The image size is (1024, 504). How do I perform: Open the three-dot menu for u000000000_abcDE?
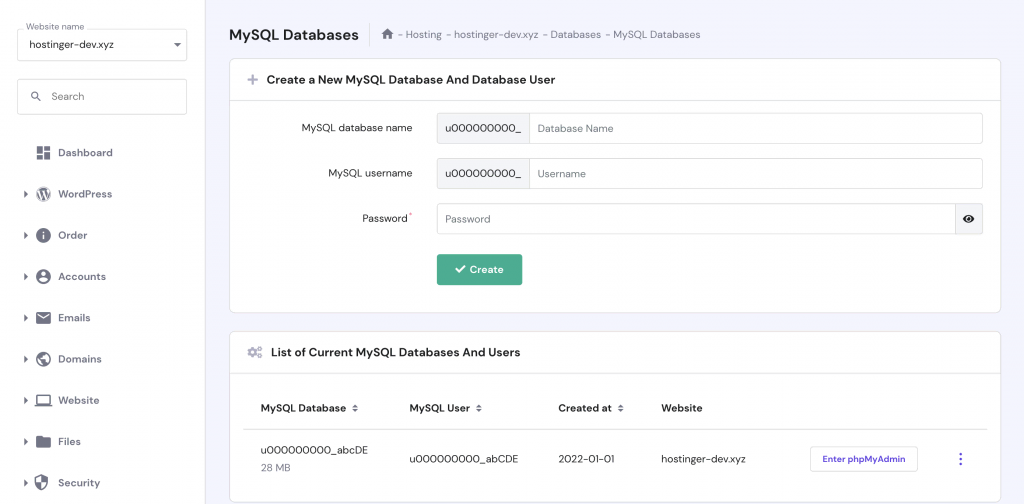(960, 459)
